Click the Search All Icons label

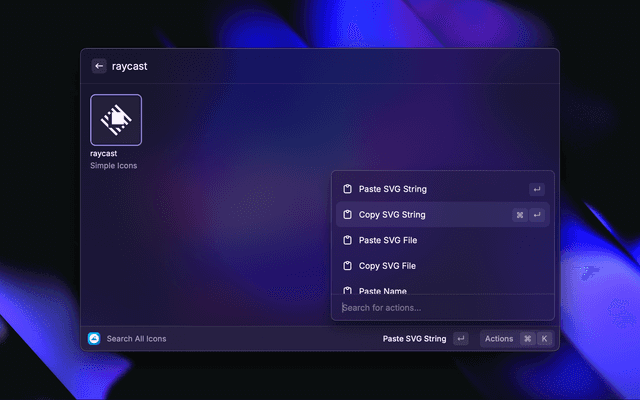137,339
